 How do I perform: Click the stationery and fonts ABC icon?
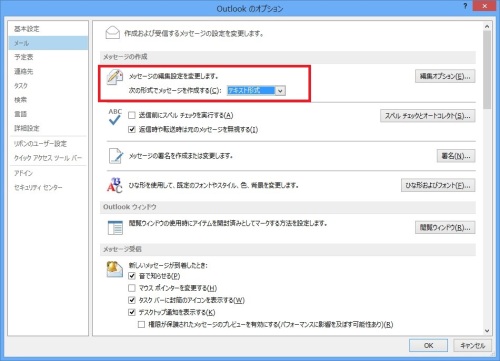(115, 185)
